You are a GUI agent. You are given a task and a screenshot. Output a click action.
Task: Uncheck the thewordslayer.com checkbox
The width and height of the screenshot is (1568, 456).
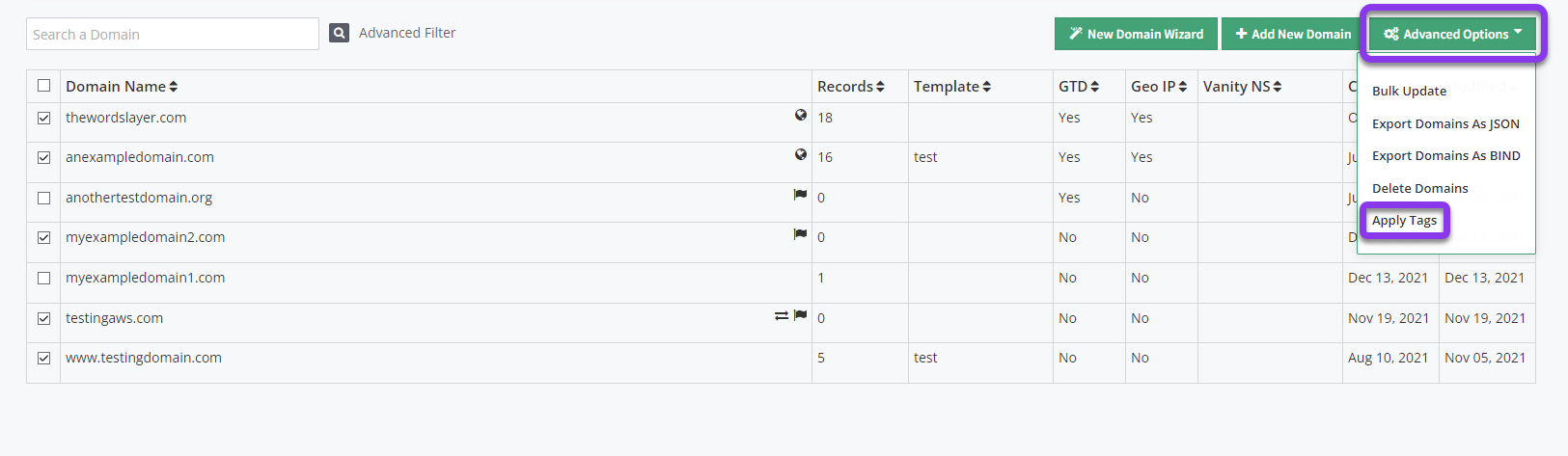click(43, 118)
